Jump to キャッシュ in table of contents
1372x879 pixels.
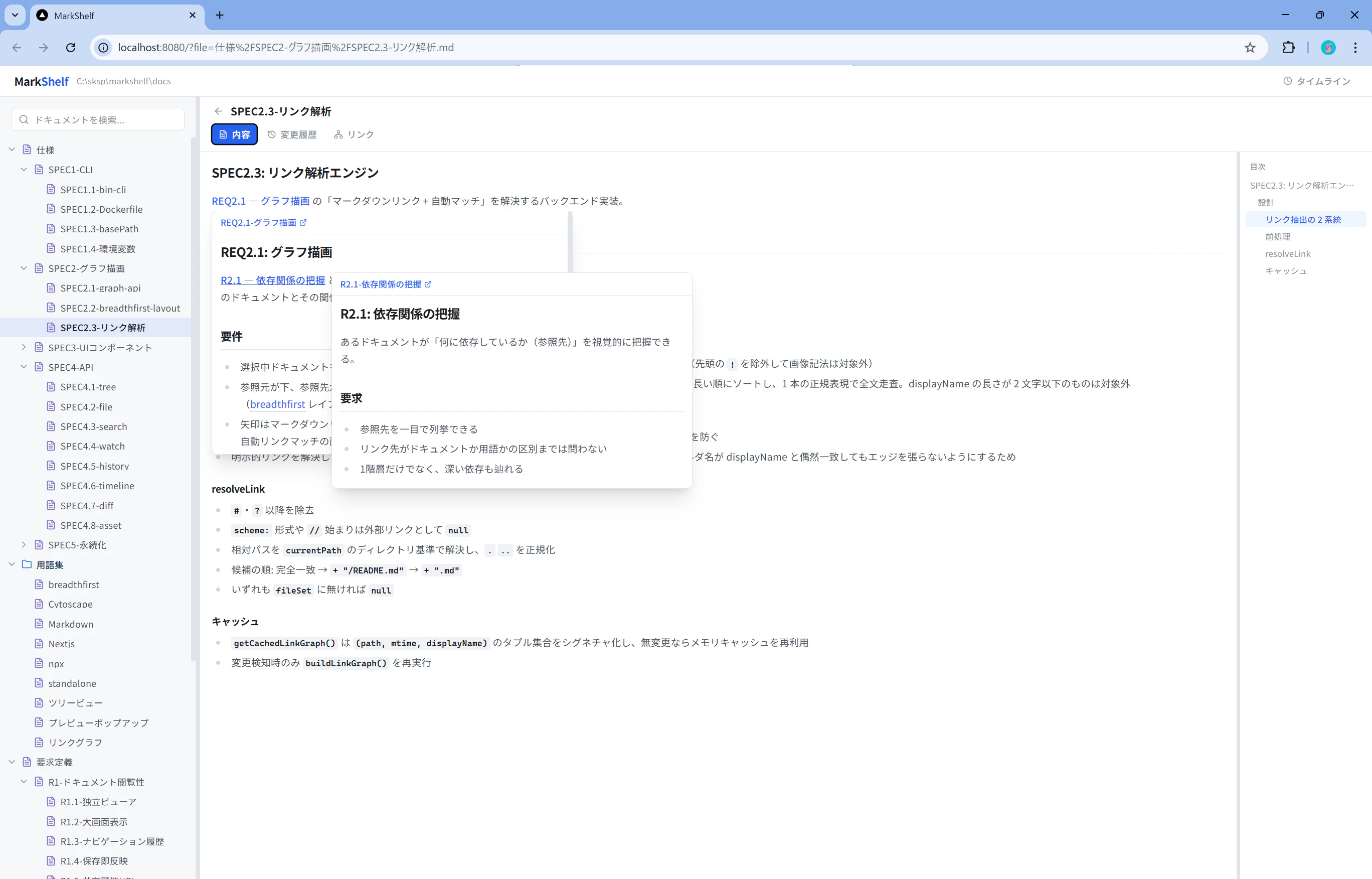point(1285,270)
